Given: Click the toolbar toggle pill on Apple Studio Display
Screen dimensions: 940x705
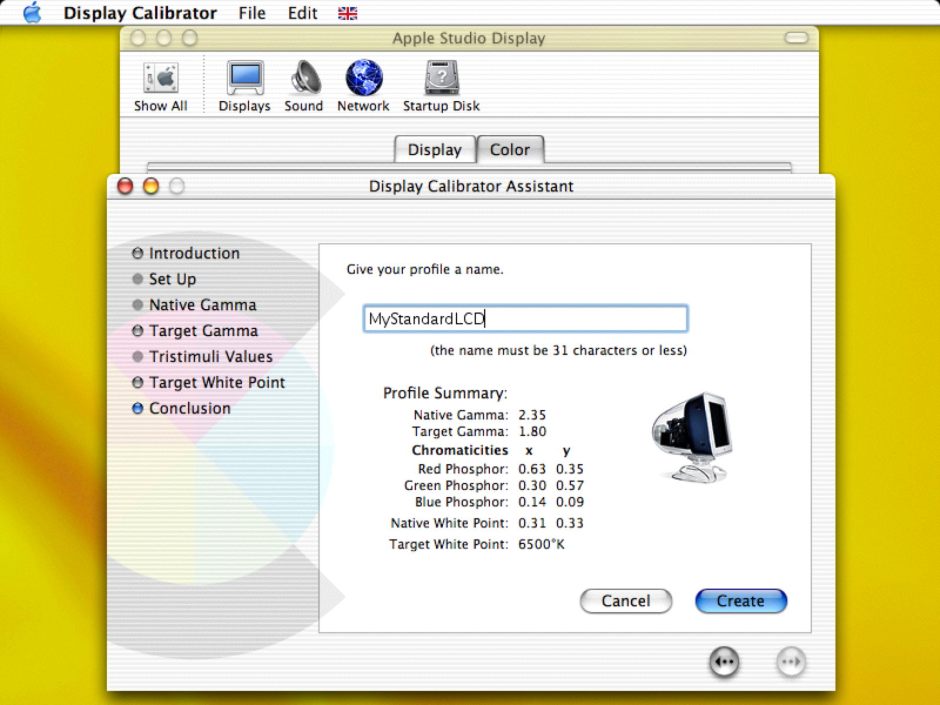Looking at the screenshot, I should click(796, 38).
